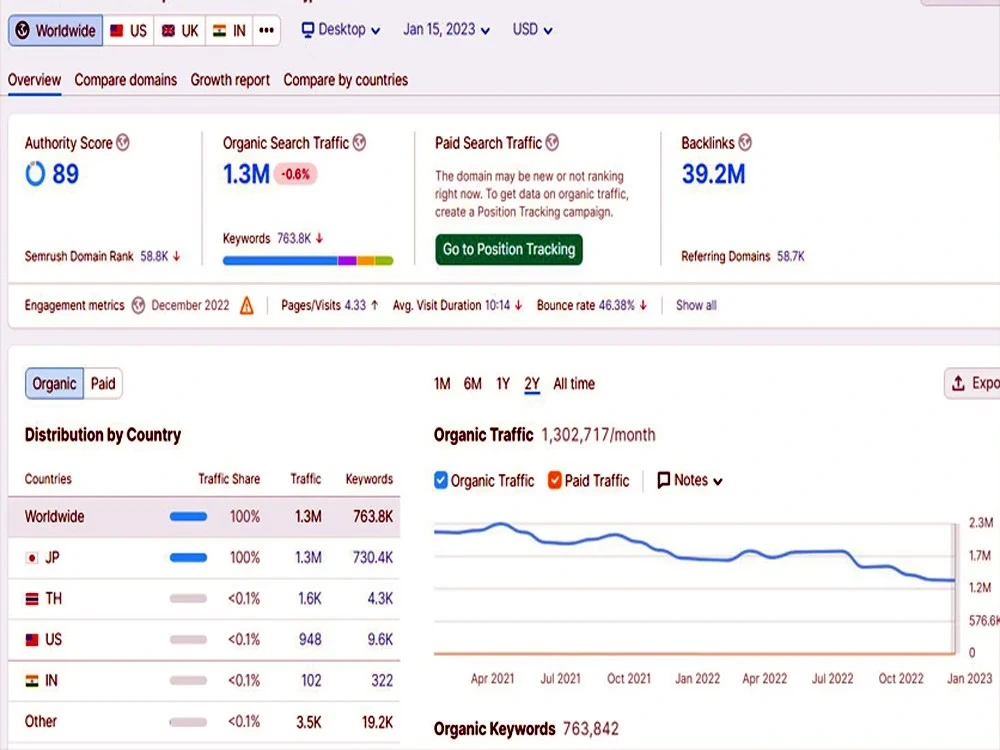
Task: Click IN keywords value 322
Action: [382, 681]
